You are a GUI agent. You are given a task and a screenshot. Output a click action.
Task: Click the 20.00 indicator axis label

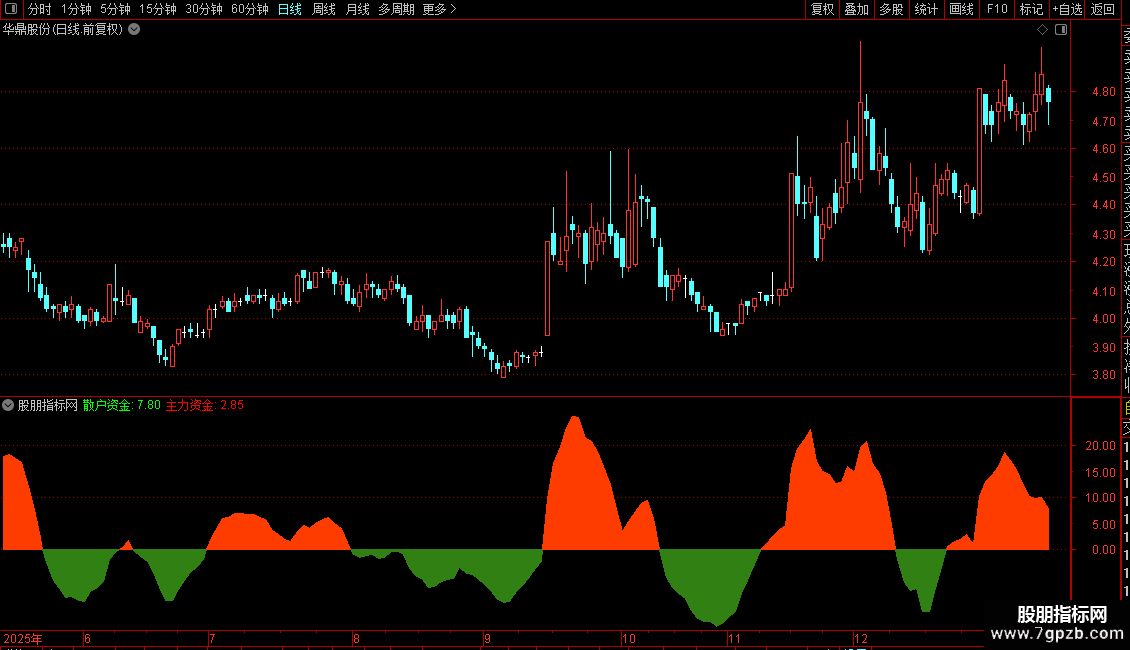point(1100,445)
